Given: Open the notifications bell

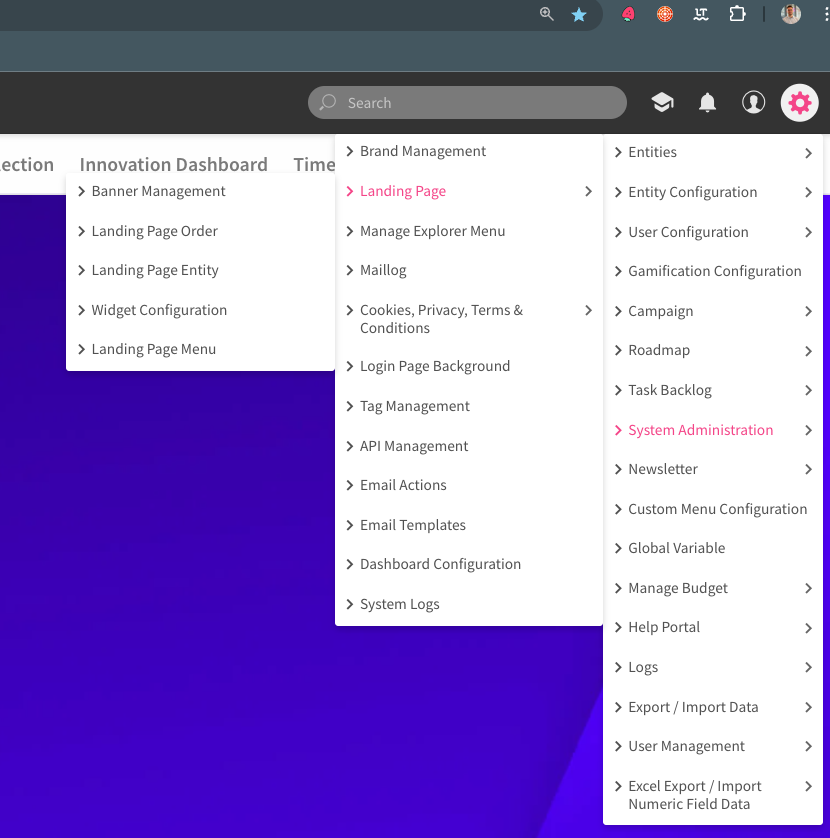Looking at the screenshot, I should (707, 102).
